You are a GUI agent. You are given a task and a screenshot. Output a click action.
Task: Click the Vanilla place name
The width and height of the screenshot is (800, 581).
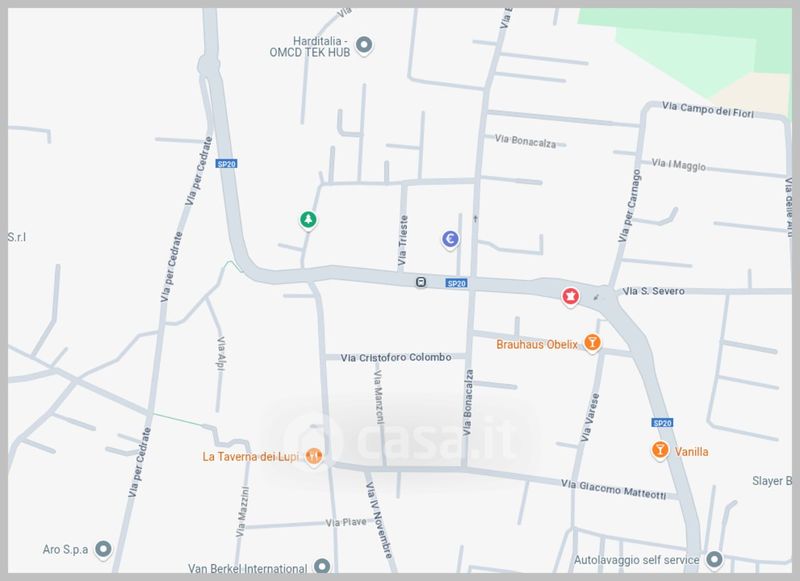[692, 452]
